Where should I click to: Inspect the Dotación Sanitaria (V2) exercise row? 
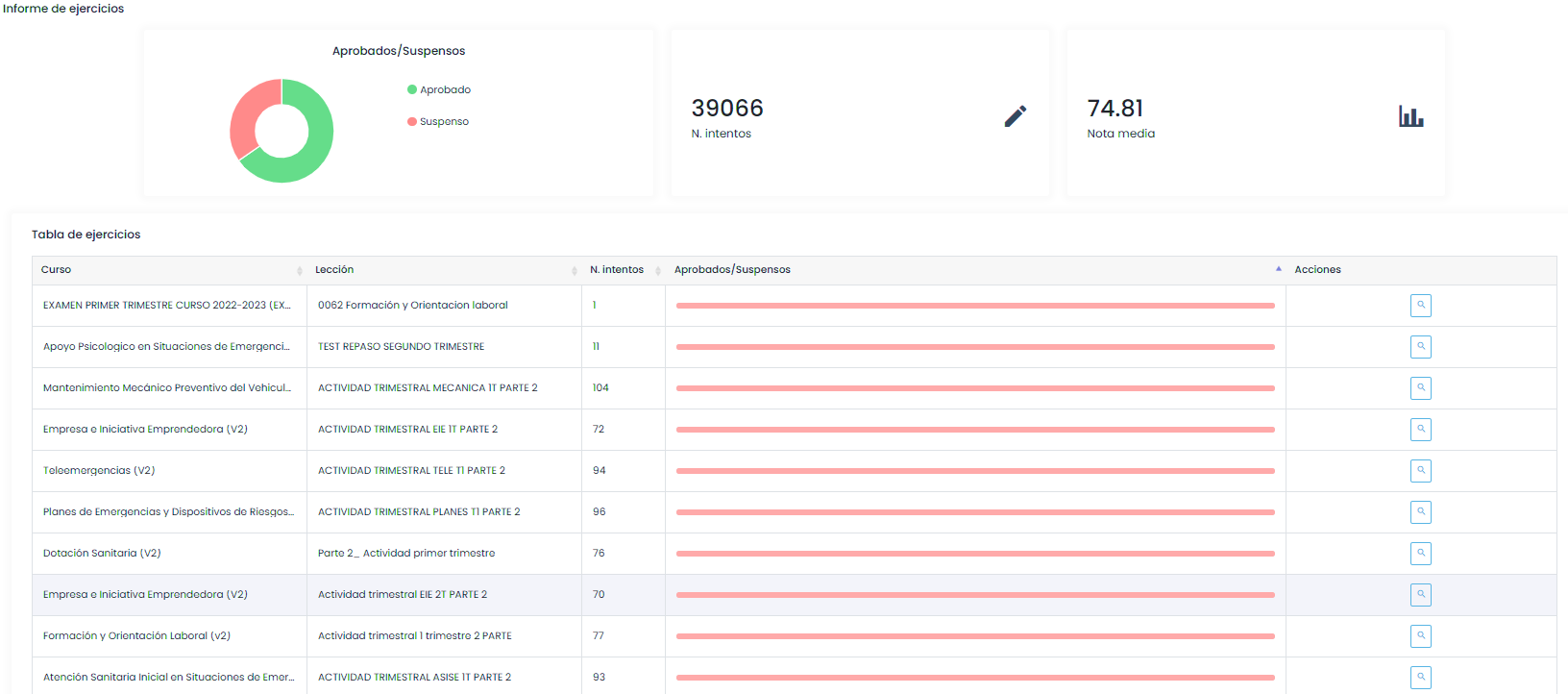[1420, 554]
